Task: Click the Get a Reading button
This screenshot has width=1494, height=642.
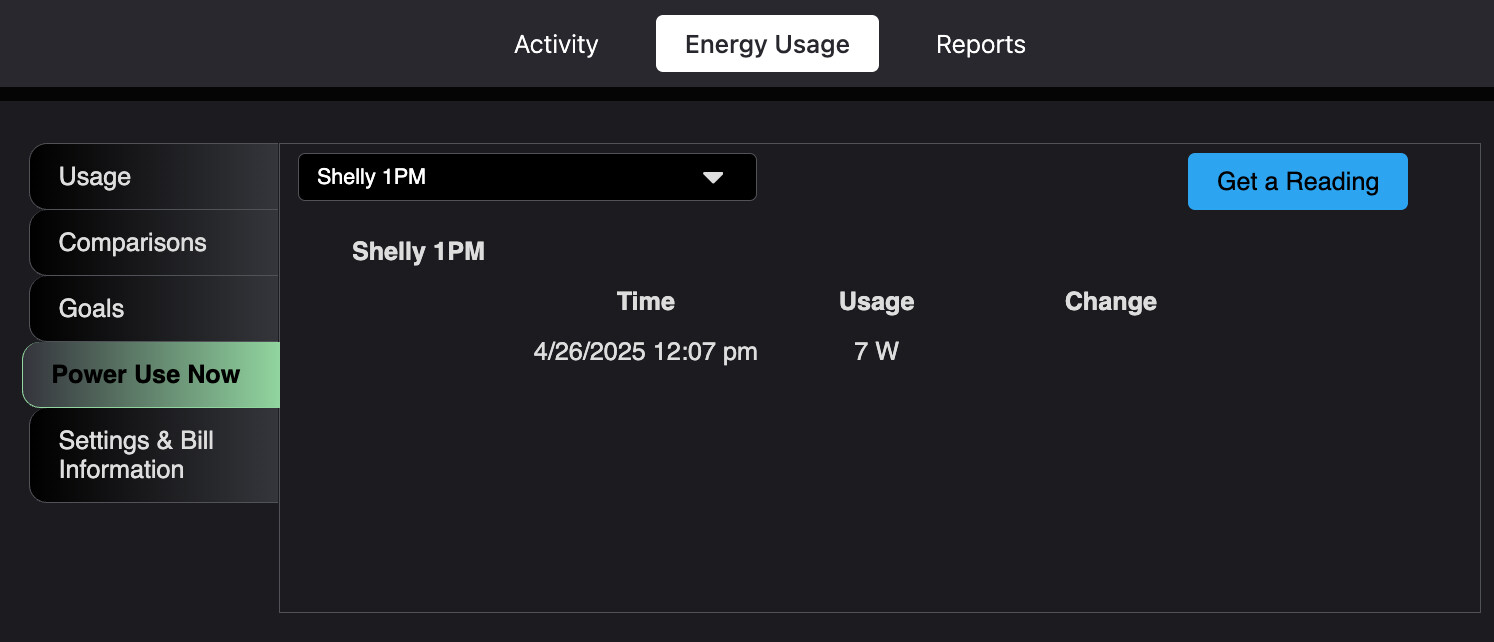Action: [x=1297, y=181]
